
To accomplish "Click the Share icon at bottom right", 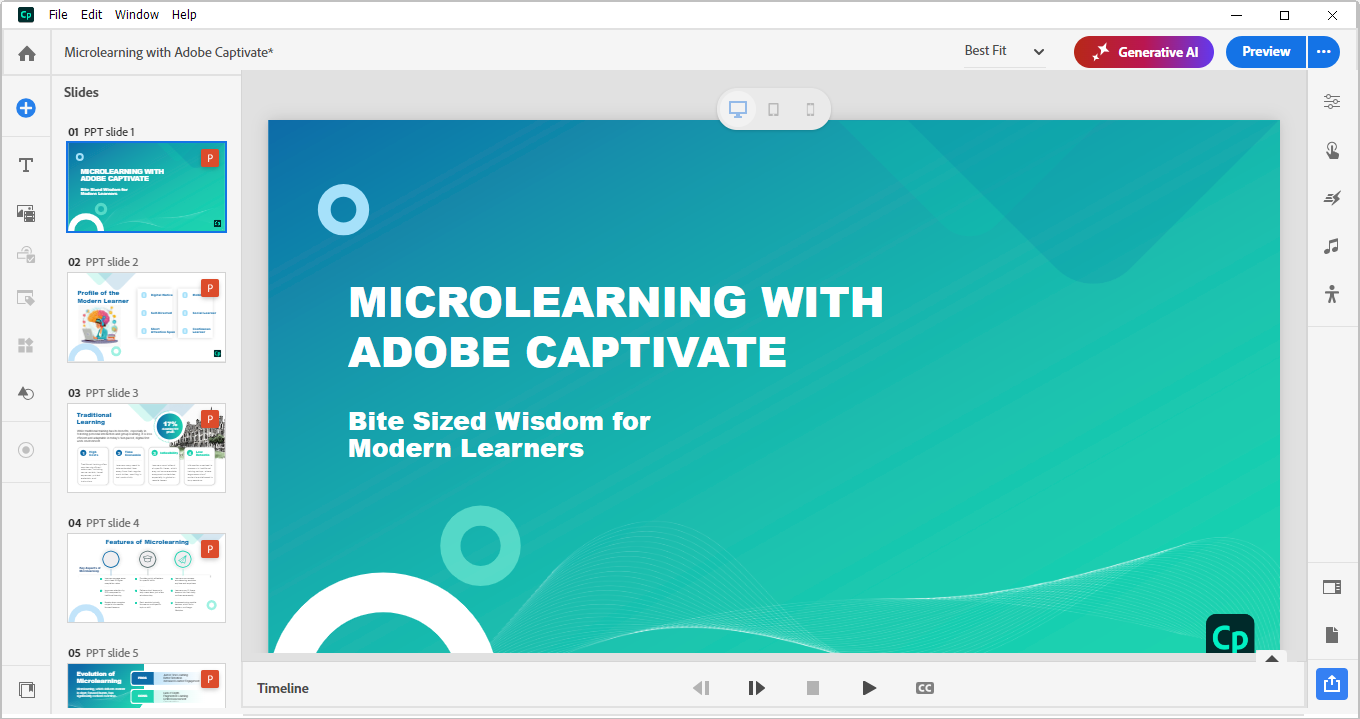I will click(x=1331, y=684).
